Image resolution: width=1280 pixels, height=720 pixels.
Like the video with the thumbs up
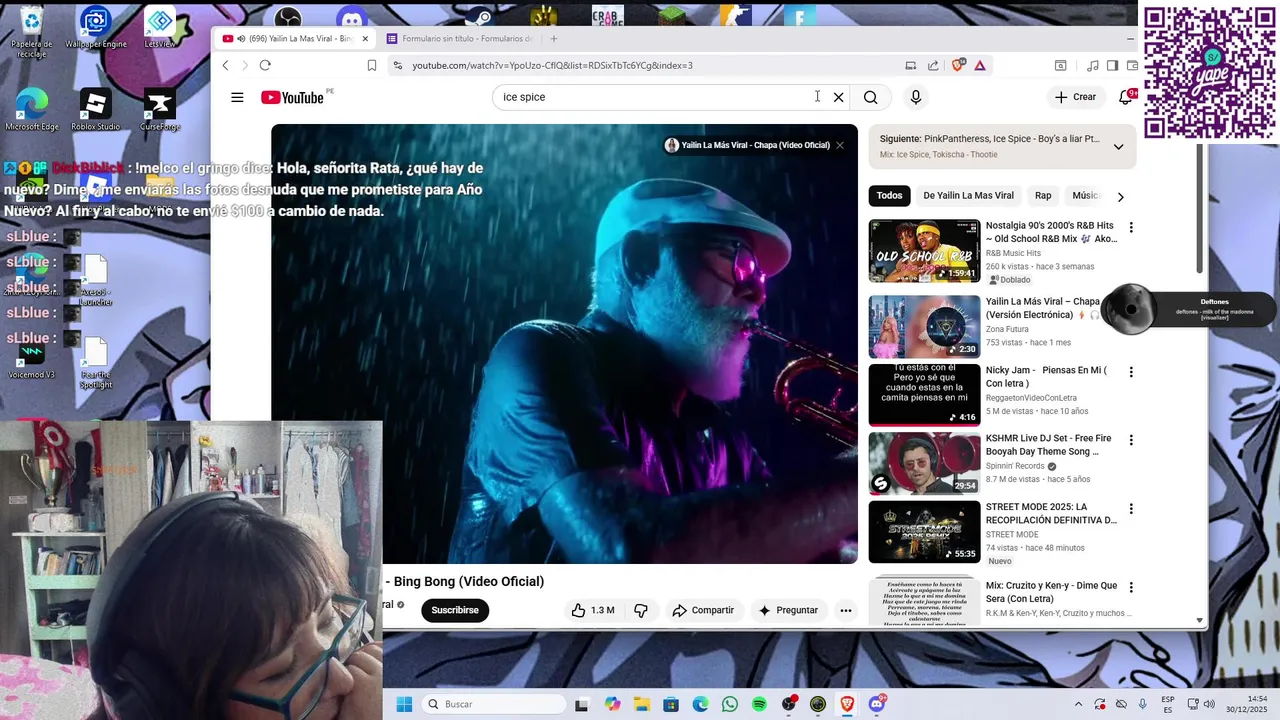(x=592, y=610)
